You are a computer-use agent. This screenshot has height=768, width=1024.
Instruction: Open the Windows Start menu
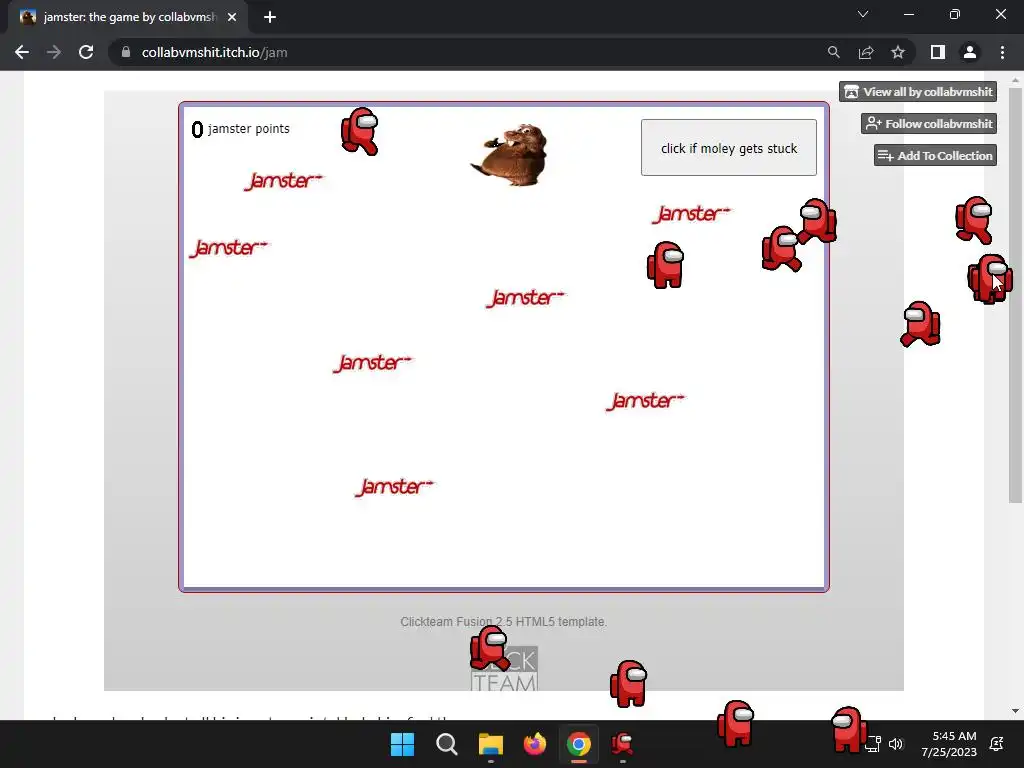(x=402, y=744)
